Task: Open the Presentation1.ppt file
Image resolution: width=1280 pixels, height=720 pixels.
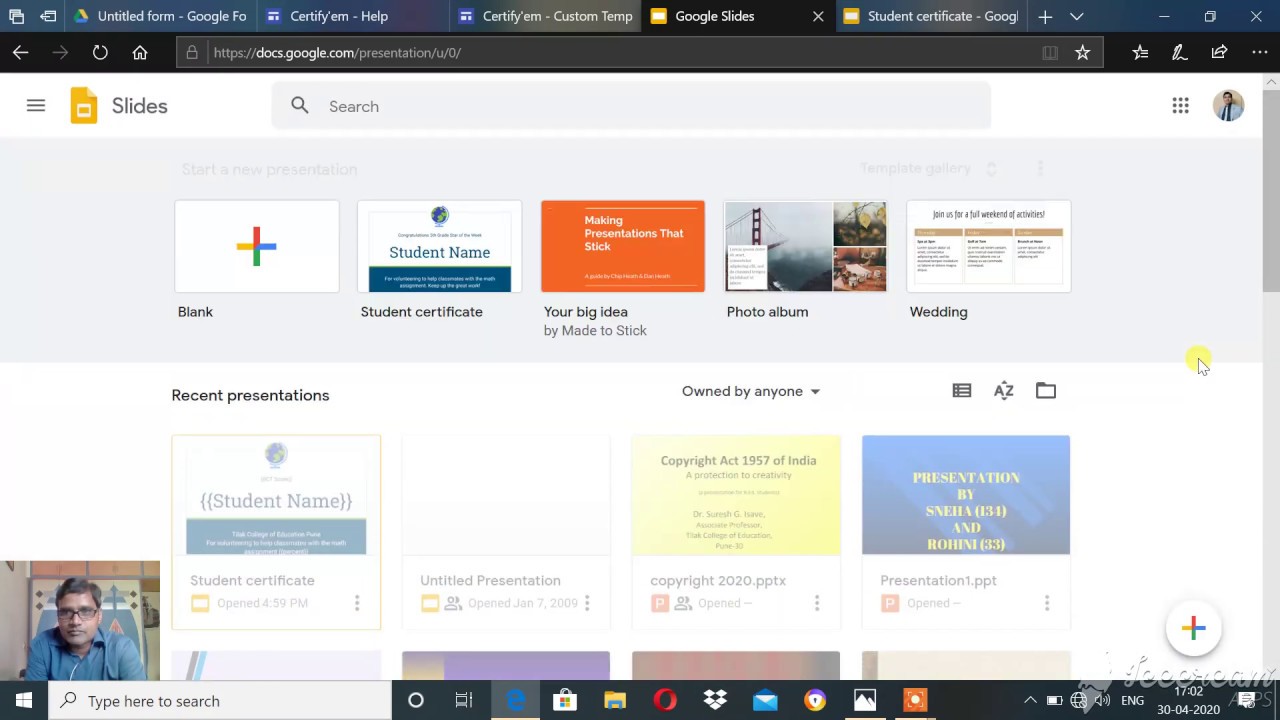Action: [965, 496]
